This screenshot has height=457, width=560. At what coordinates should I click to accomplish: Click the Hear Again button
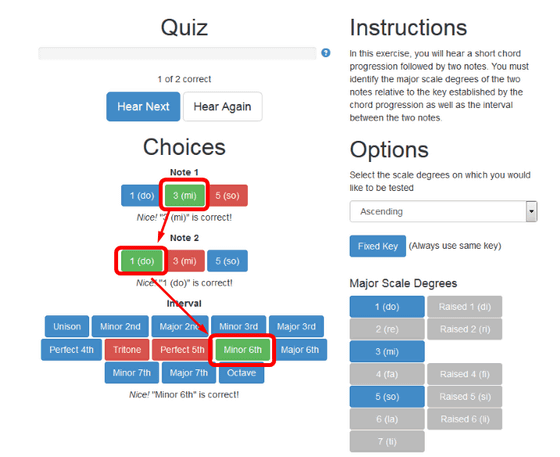tap(222, 107)
